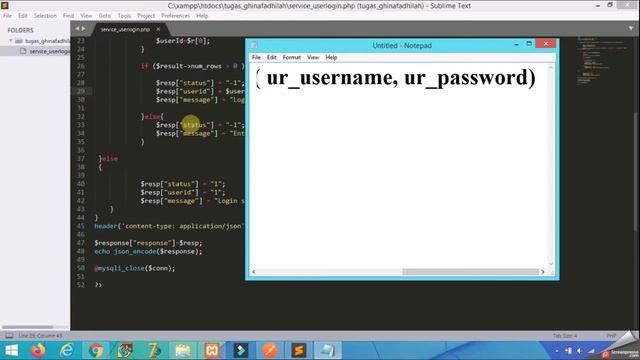Open the Project menu
The height and width of the screenshot is (360, 640).
(x=146, y=16)
